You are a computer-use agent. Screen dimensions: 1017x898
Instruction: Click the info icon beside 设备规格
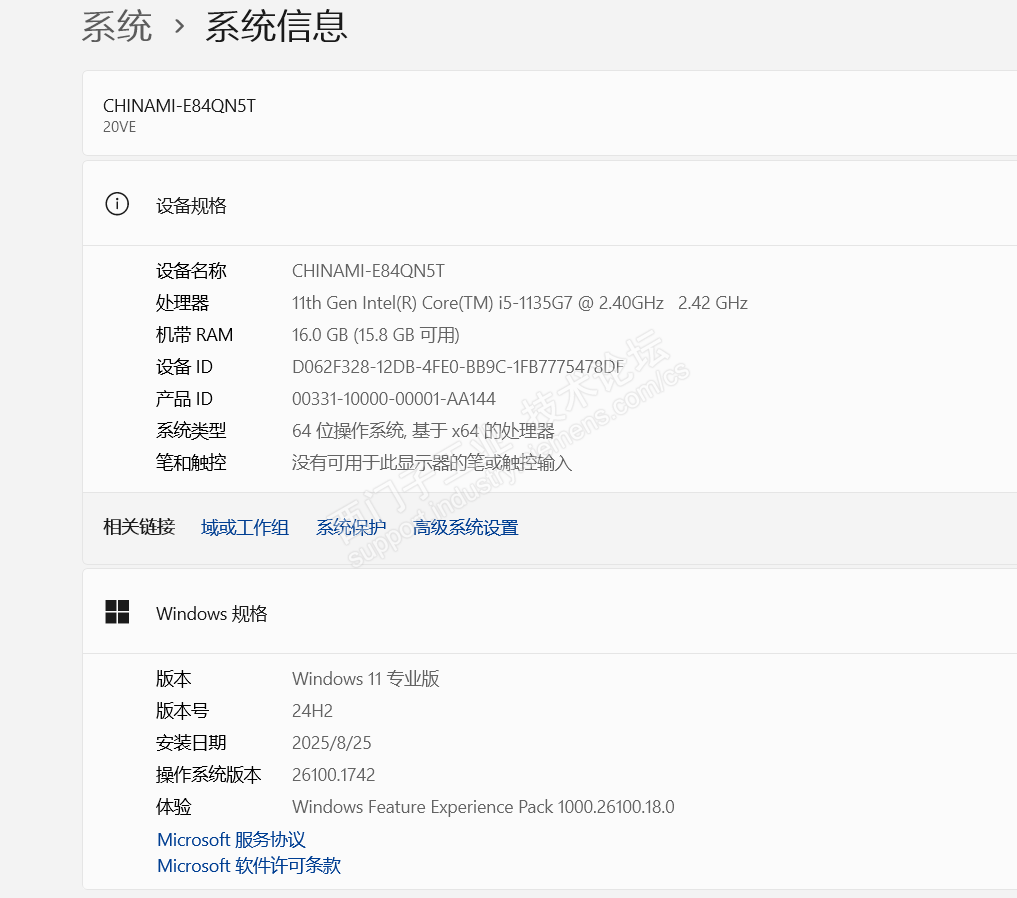tap(117, 204)
